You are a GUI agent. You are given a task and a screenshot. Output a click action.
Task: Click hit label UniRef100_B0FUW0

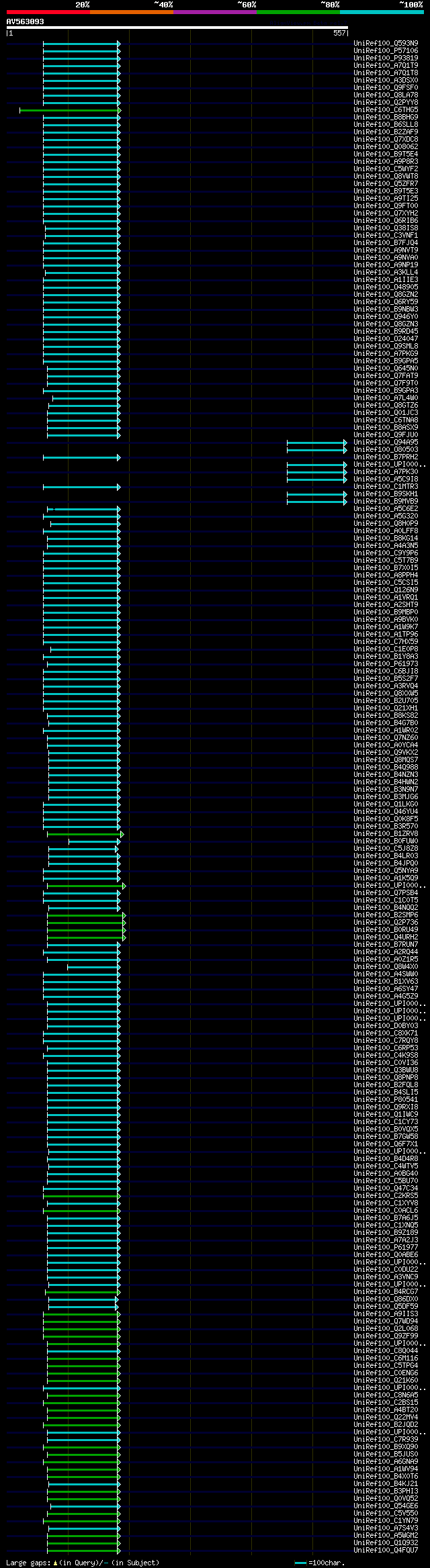[x=386, y=841]
